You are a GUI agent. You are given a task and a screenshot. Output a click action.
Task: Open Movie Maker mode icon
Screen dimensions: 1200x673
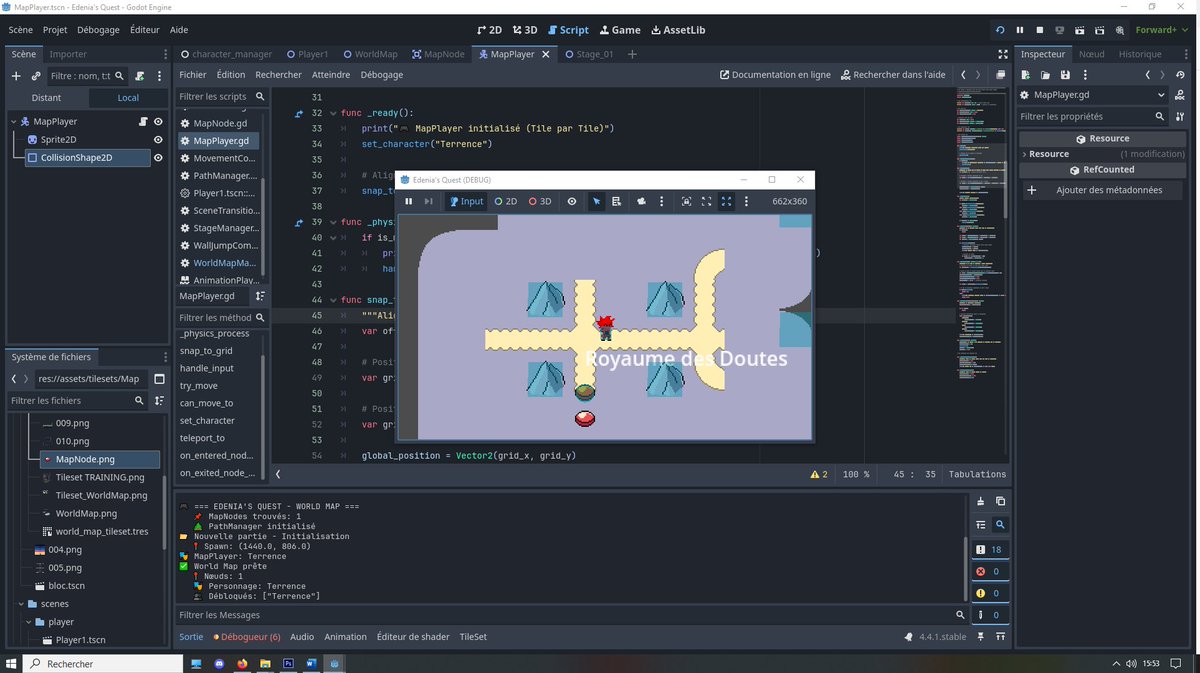1120,30
